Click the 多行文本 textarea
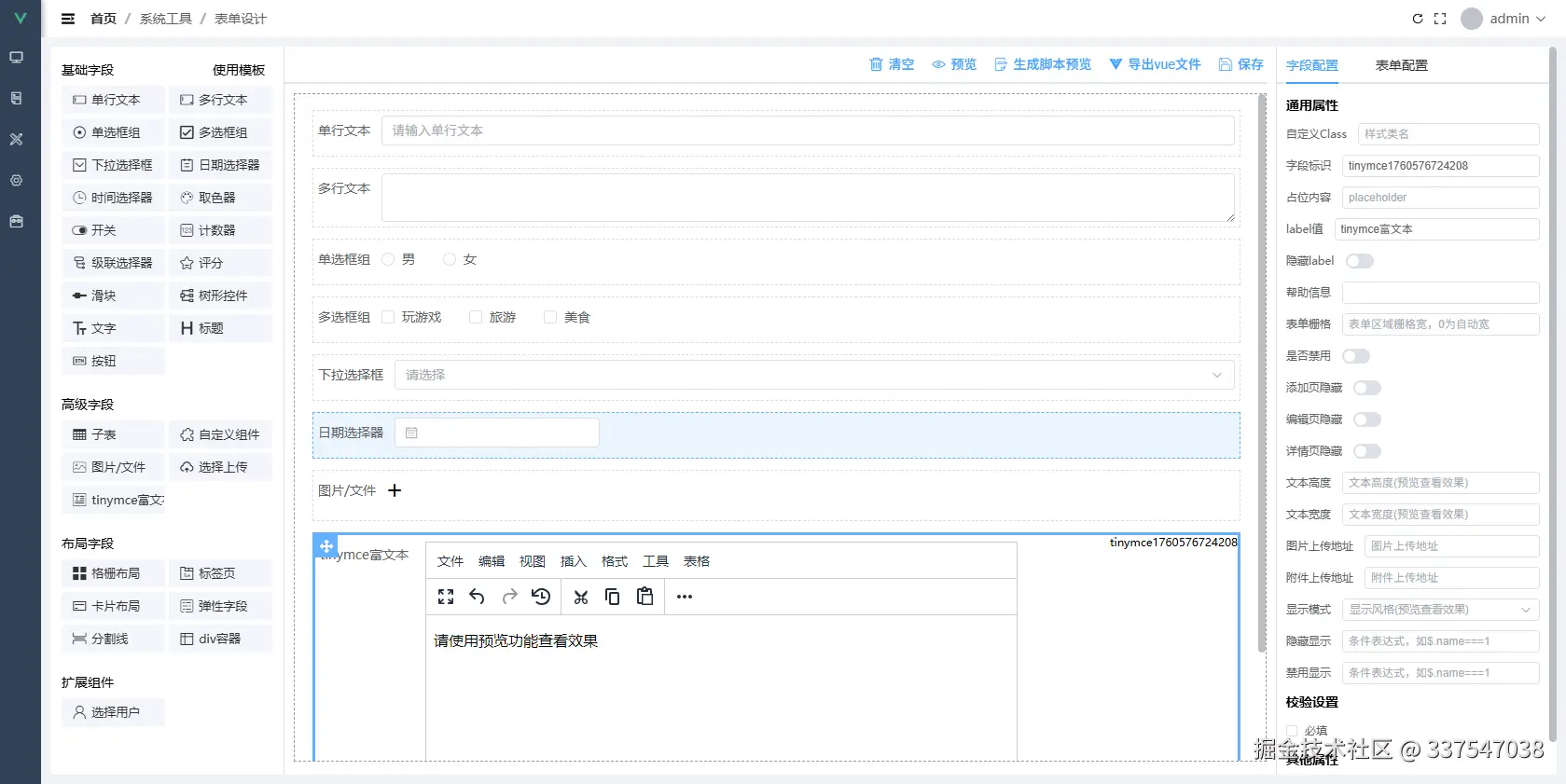 808,198
